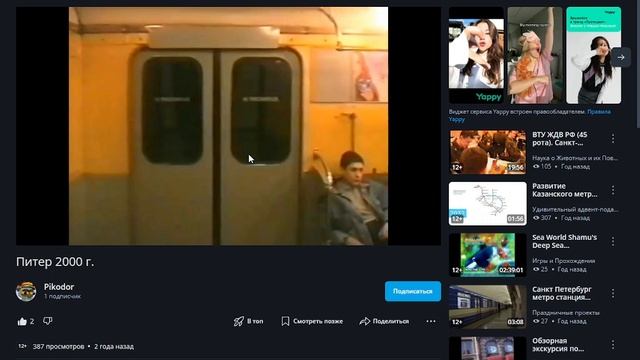Open 'Удивительный адвент-пода...' channel name

[575, 209]
